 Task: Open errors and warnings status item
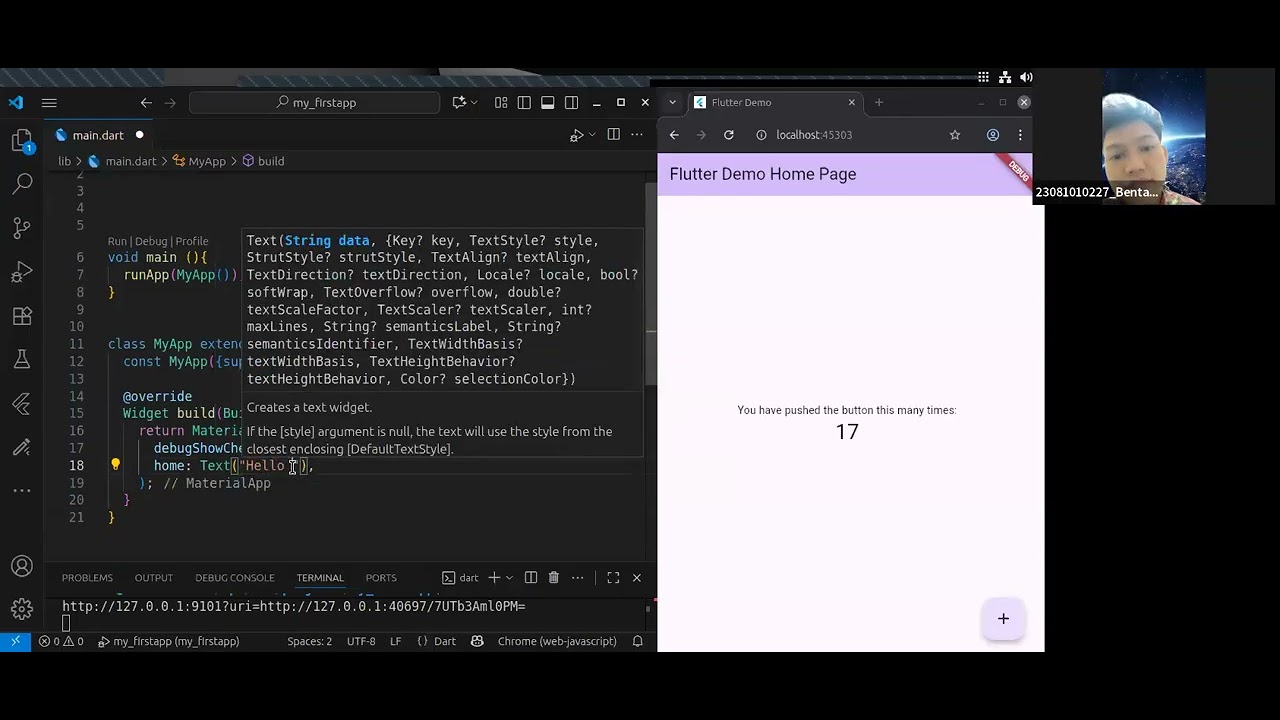[x=61, y=641]
